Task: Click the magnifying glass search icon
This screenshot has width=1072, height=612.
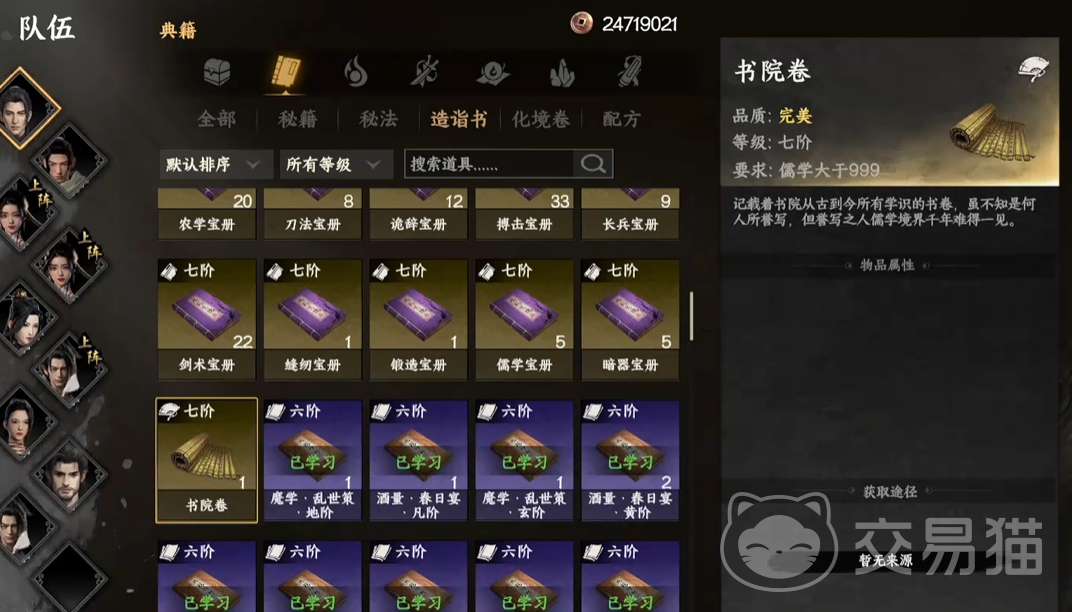Action: tap(593, 164)
